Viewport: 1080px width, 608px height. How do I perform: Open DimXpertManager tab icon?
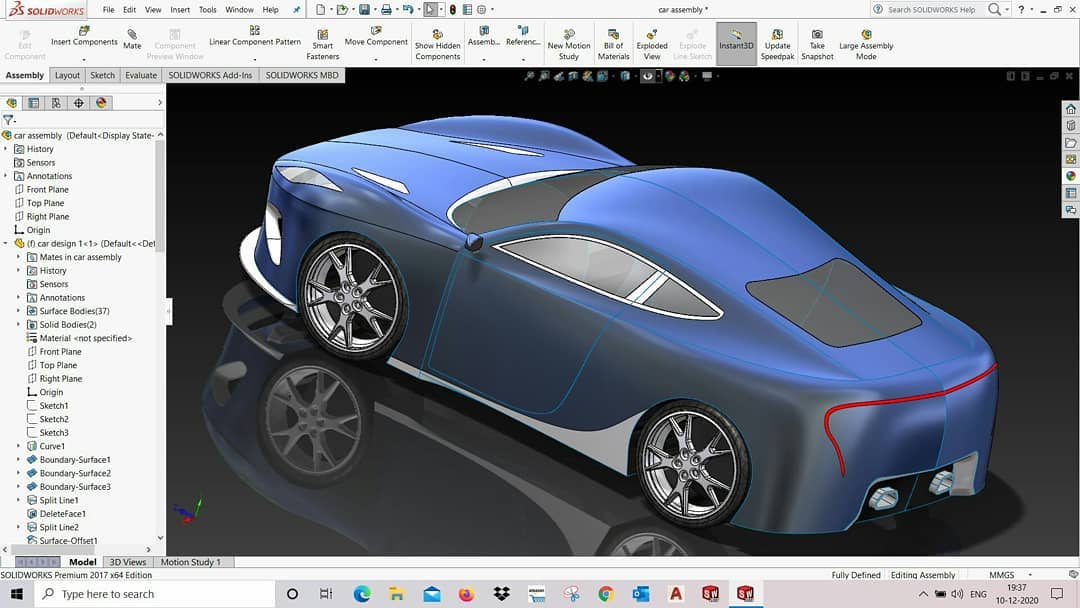click(x=79, y=103)
